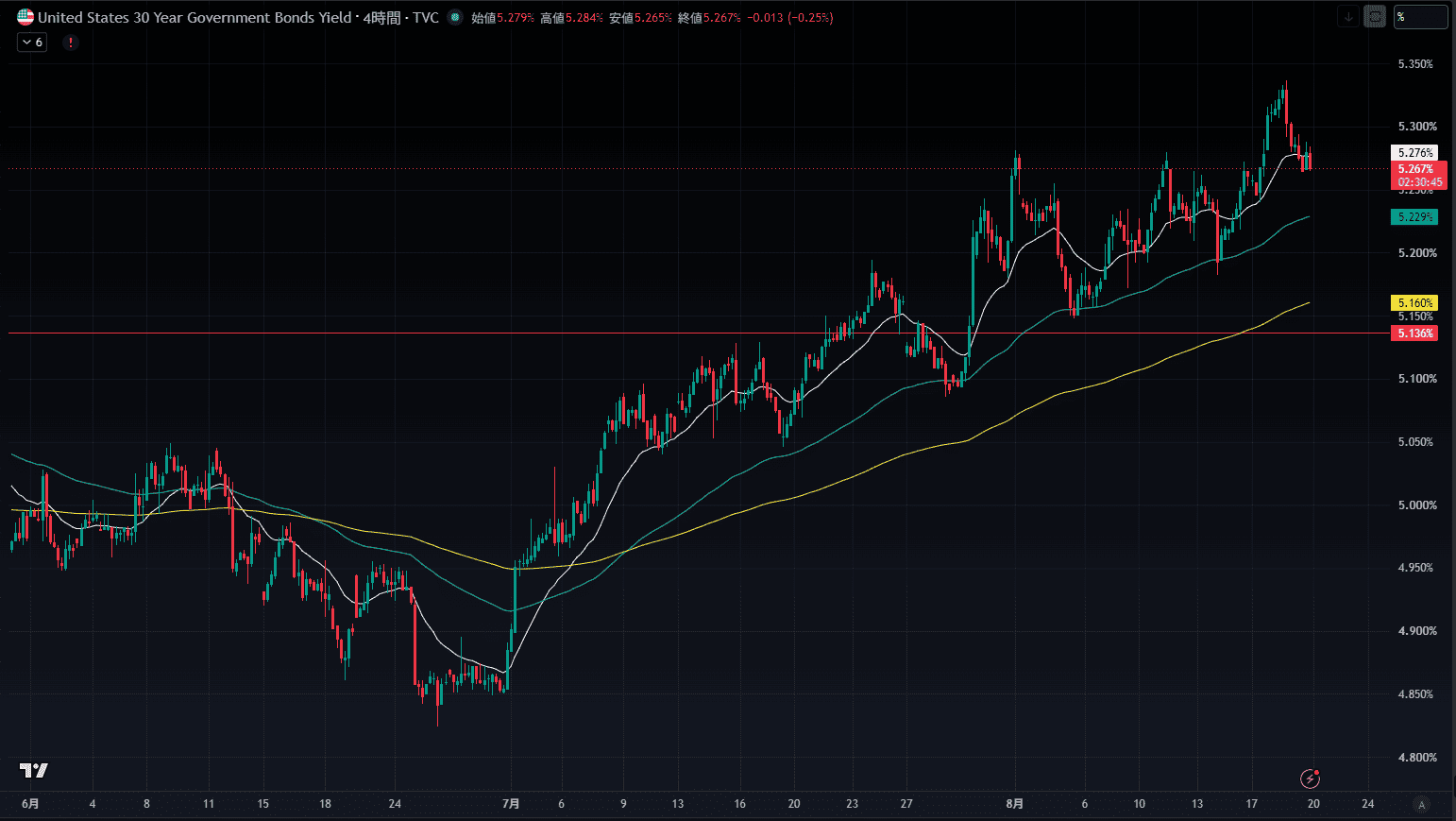Click the 4時間 interval label in the title
The width and height of the screenshot is (1456, 821).
coord(381,17)
